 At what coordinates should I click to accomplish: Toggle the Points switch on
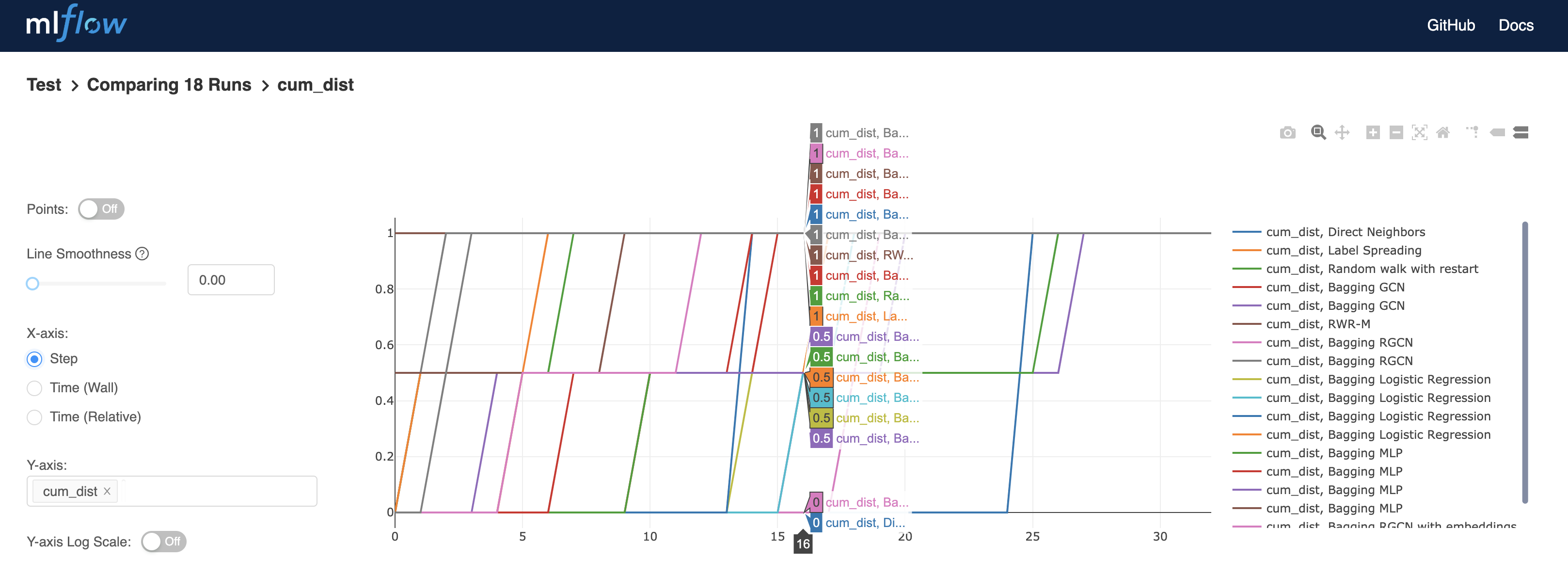[101, 209]
